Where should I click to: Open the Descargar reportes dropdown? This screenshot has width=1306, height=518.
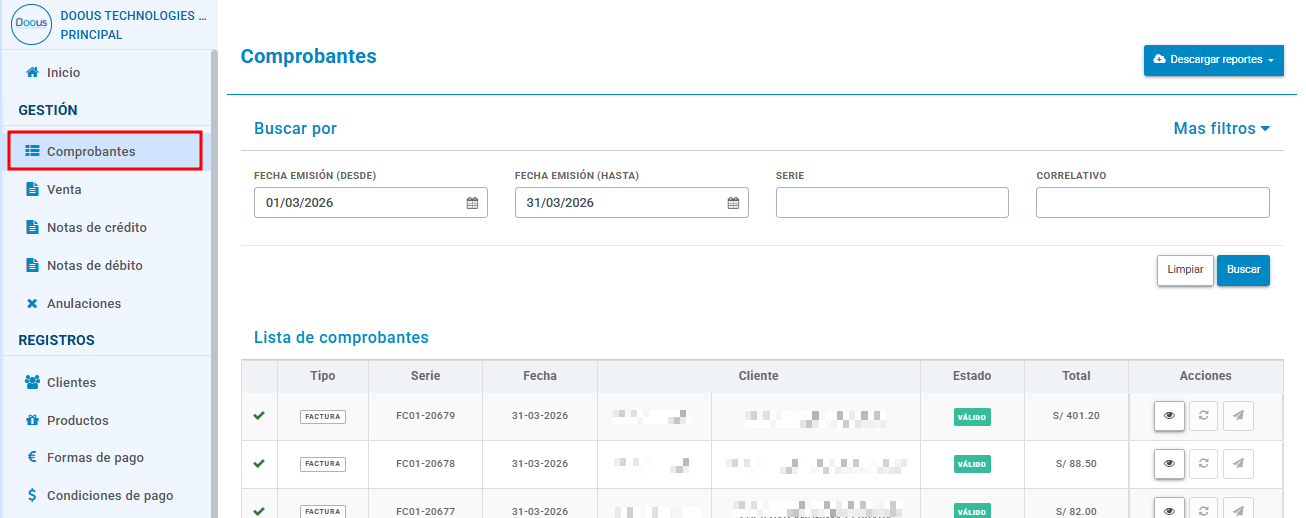pyautogui.click(x=1214, y=60)
